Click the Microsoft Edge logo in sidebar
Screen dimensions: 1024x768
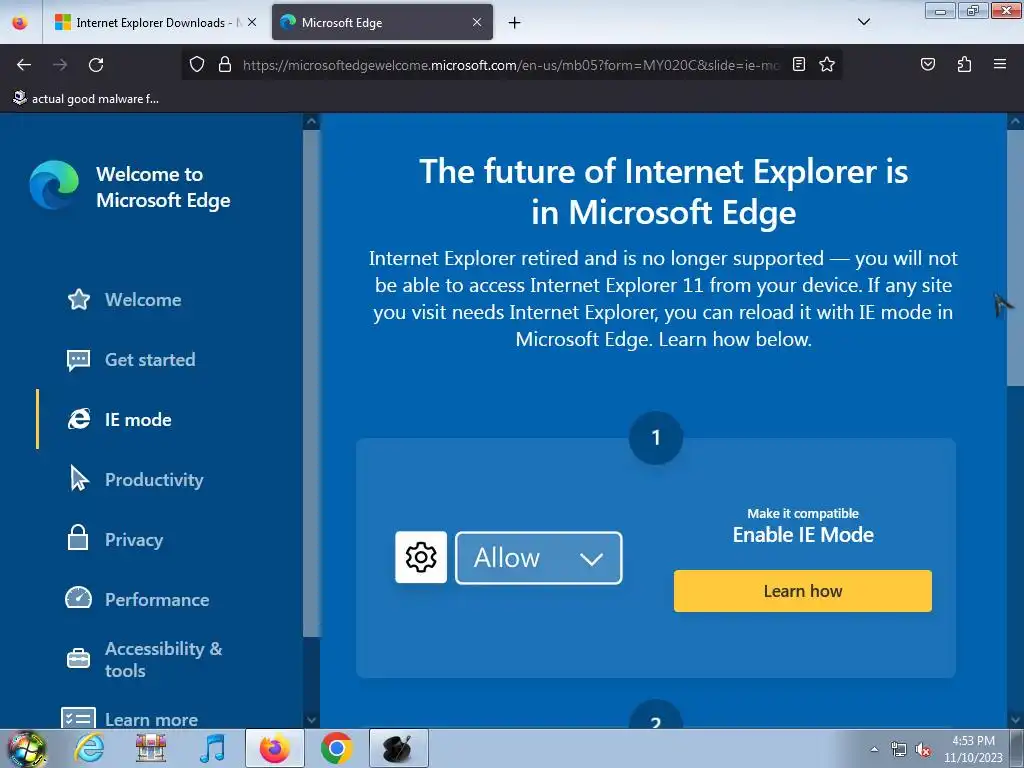click(x=54, y=185)
